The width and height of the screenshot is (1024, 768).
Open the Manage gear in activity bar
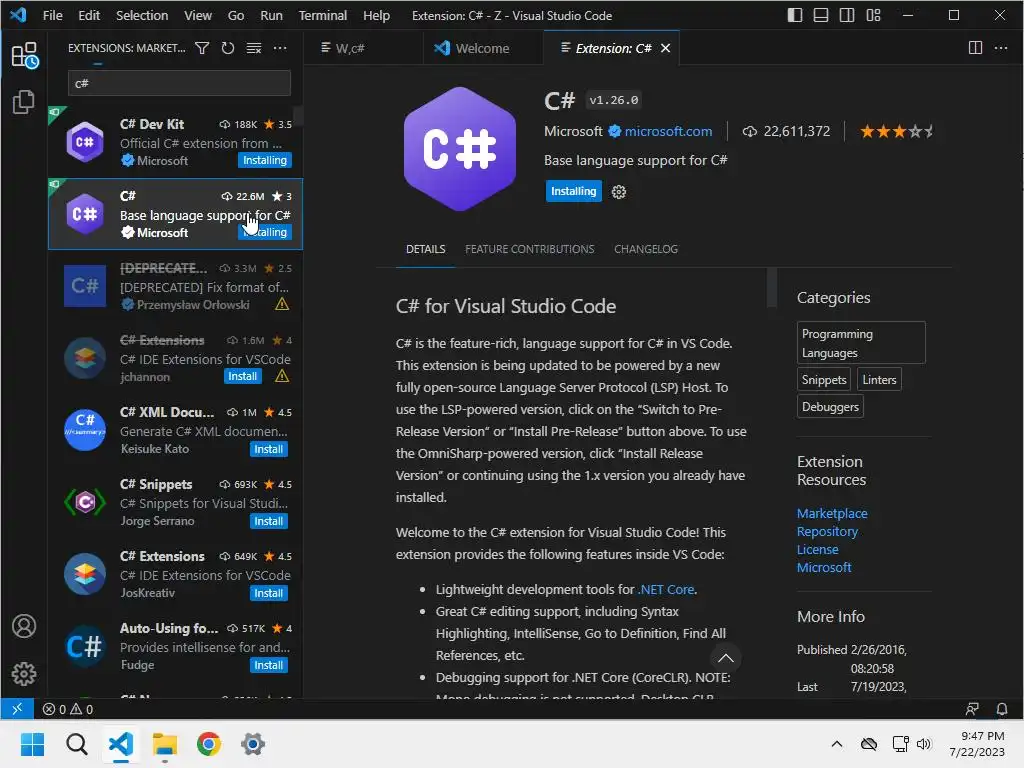point(24,673)
